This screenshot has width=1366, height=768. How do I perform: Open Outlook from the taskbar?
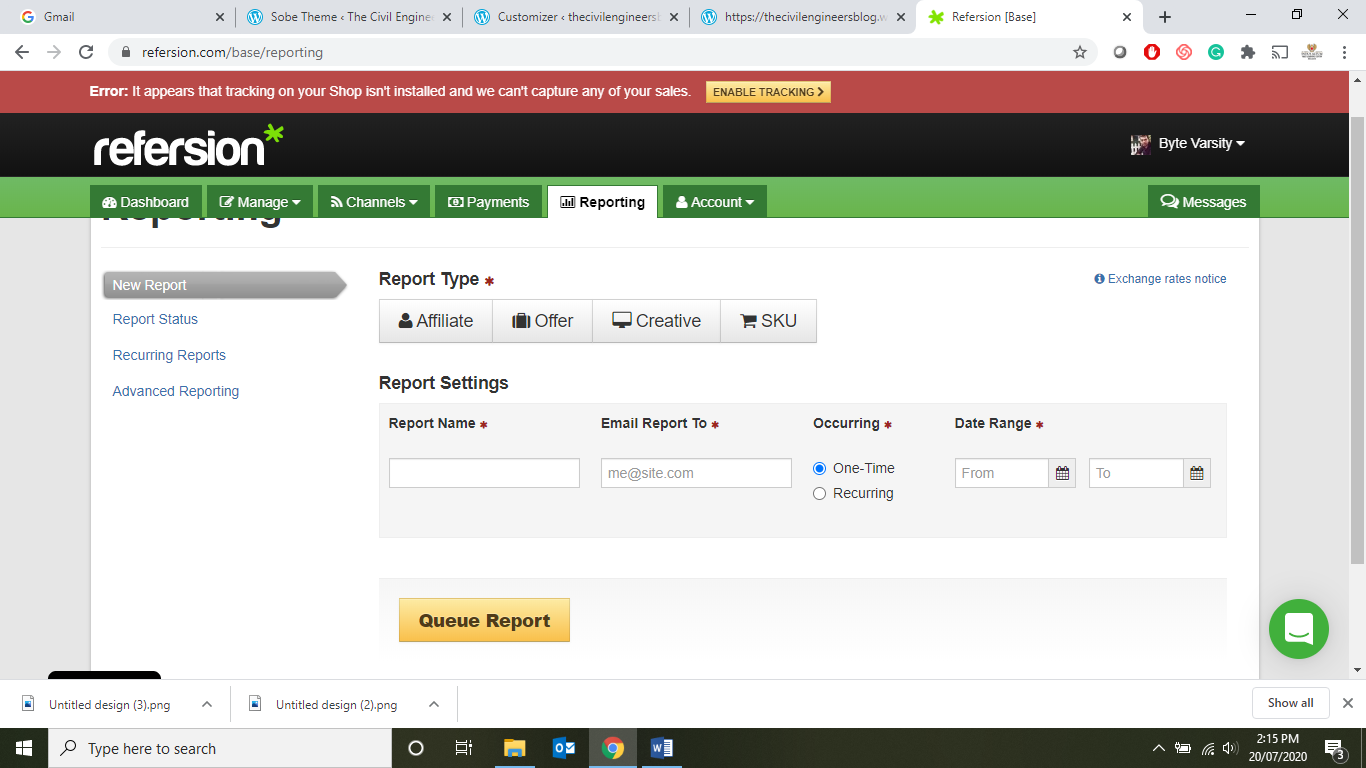coord(564,748)
